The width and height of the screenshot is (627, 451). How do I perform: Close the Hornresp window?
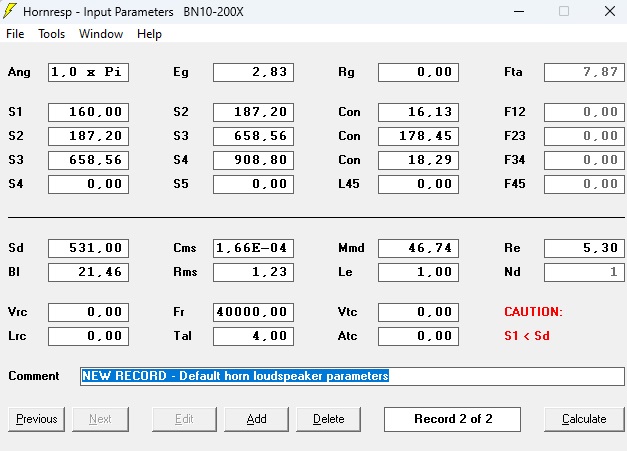click(x=609, y=11)
